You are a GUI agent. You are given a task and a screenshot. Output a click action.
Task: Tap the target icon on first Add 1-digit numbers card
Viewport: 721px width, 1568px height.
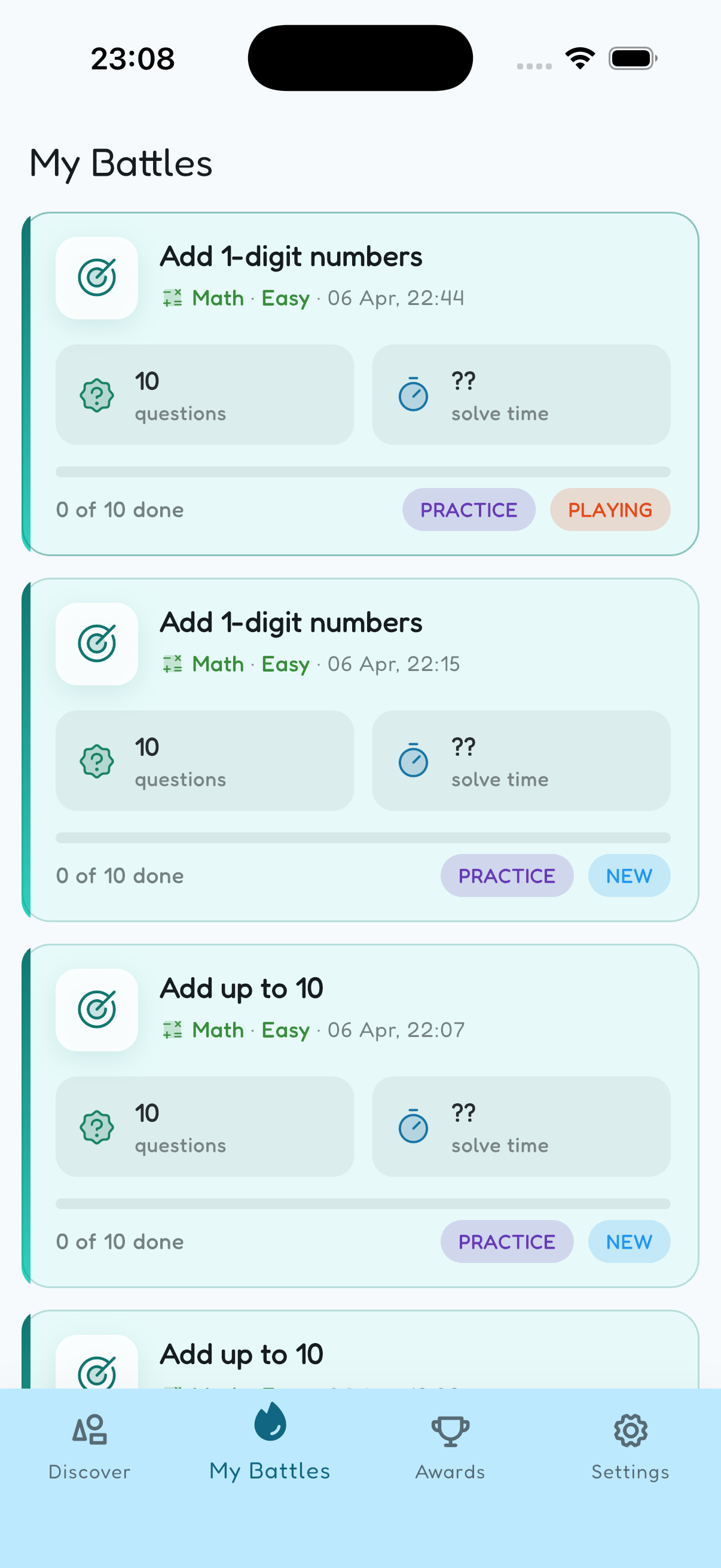[x=97, y=277]
